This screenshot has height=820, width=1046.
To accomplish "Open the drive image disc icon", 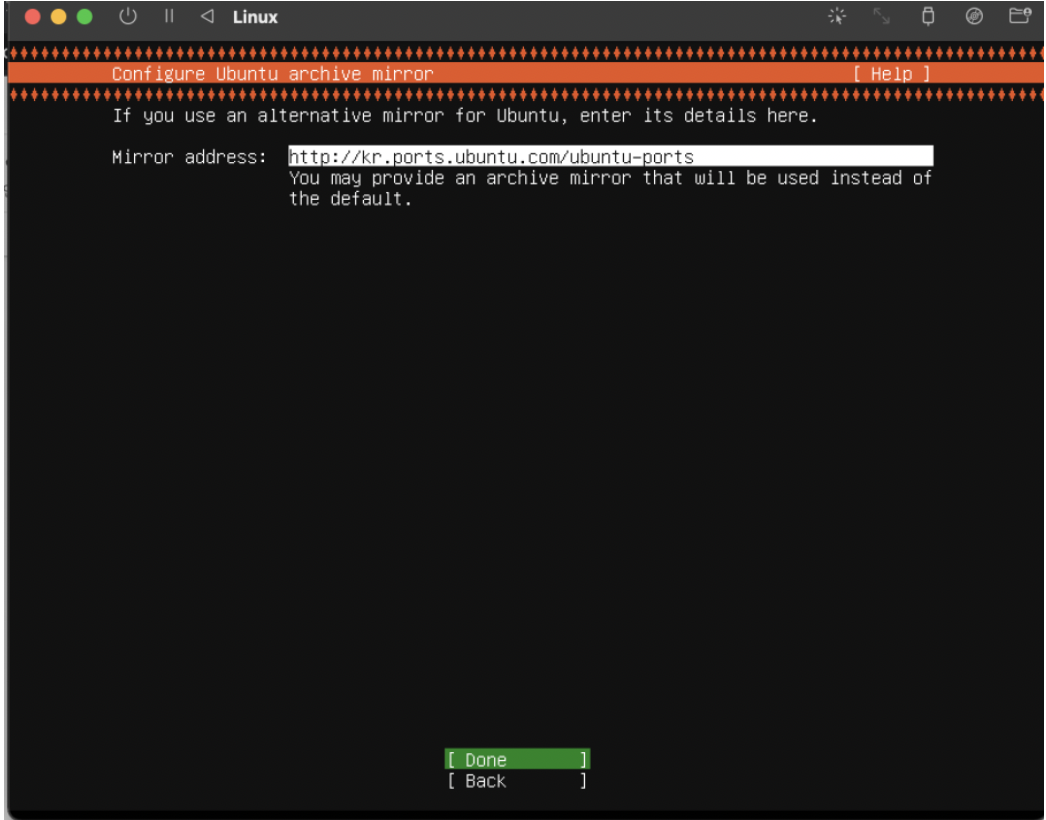I will click(974, 17).
